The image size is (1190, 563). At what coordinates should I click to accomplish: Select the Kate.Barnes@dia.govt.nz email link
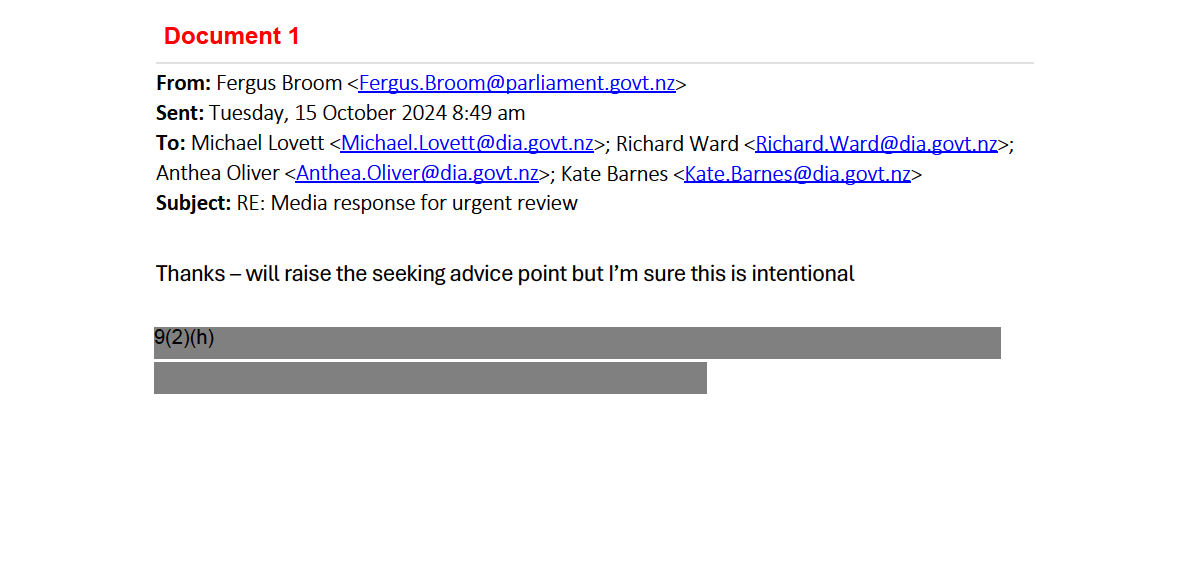797,173
